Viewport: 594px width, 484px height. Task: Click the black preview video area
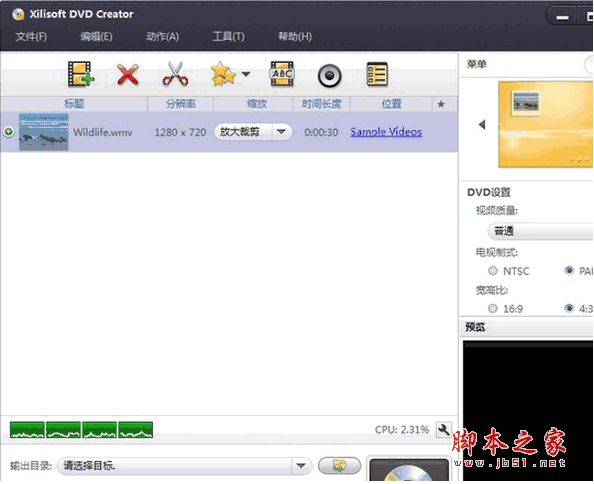(x=528, y=411)
